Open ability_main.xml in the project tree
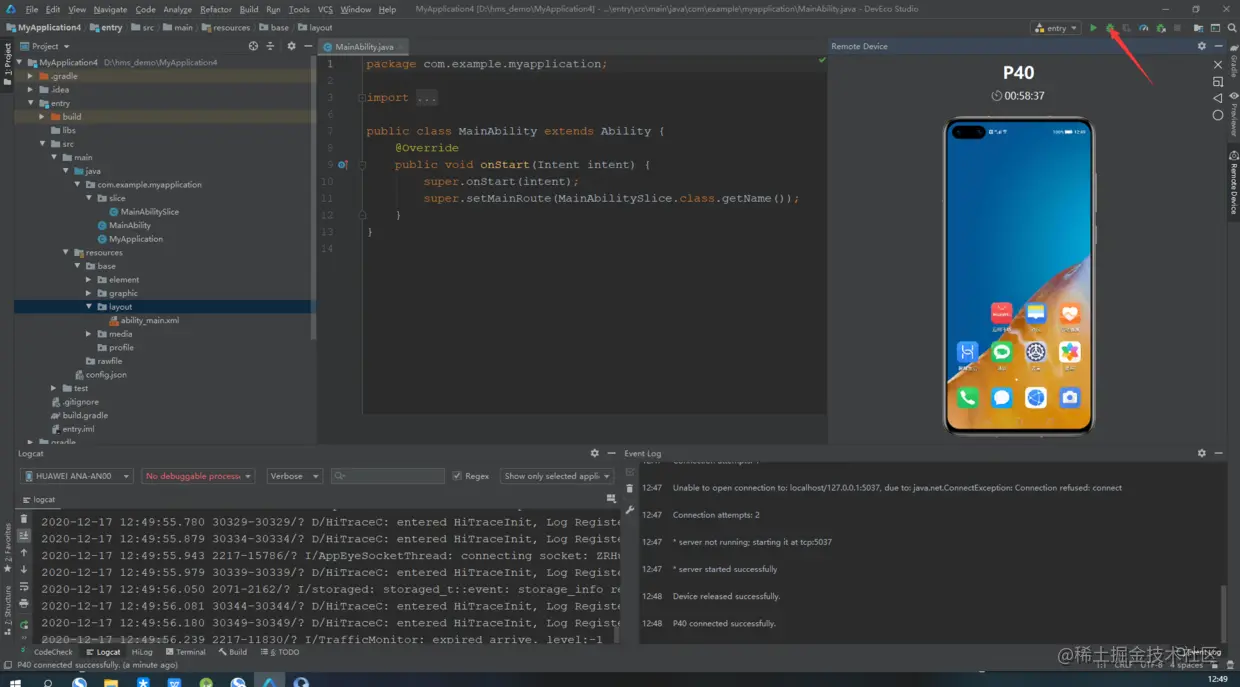 coord(144,320)
